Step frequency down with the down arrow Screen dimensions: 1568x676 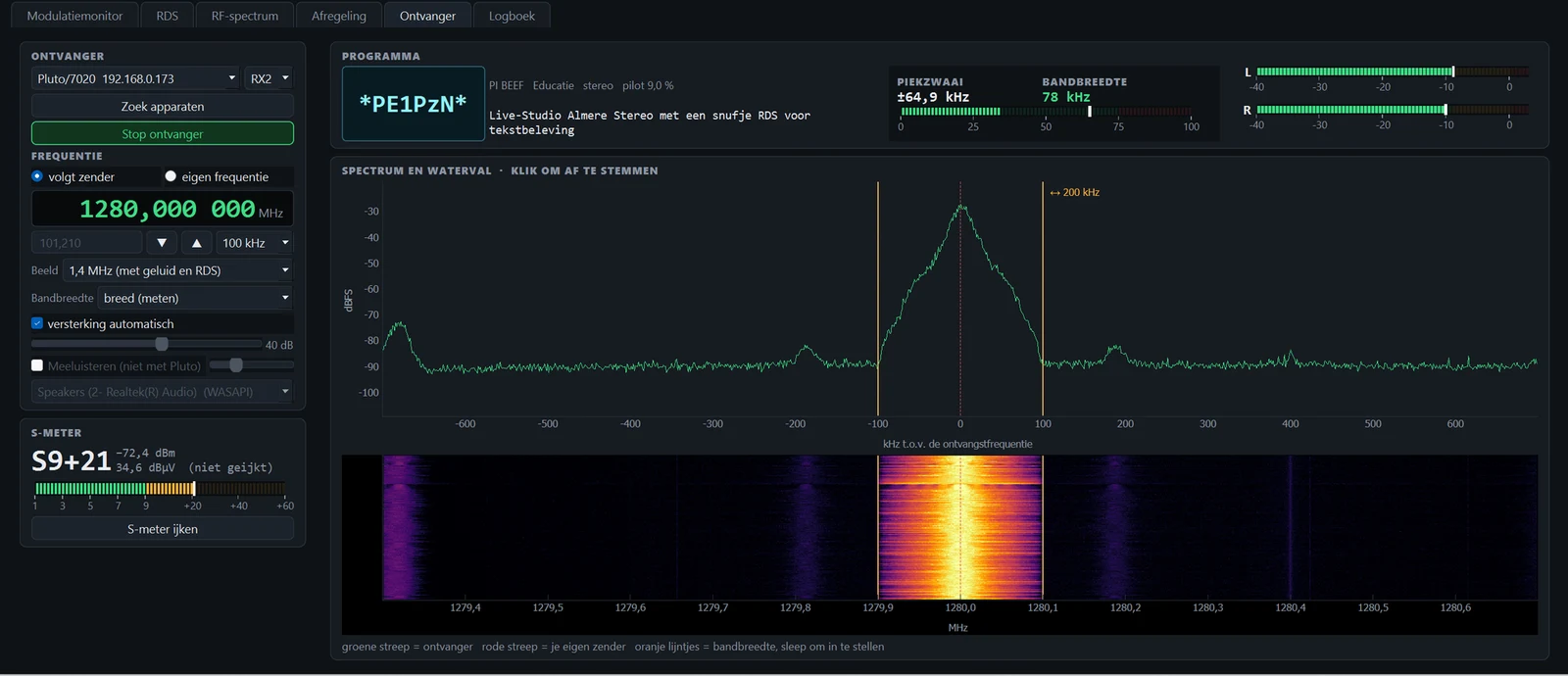(x=162, y=243)
